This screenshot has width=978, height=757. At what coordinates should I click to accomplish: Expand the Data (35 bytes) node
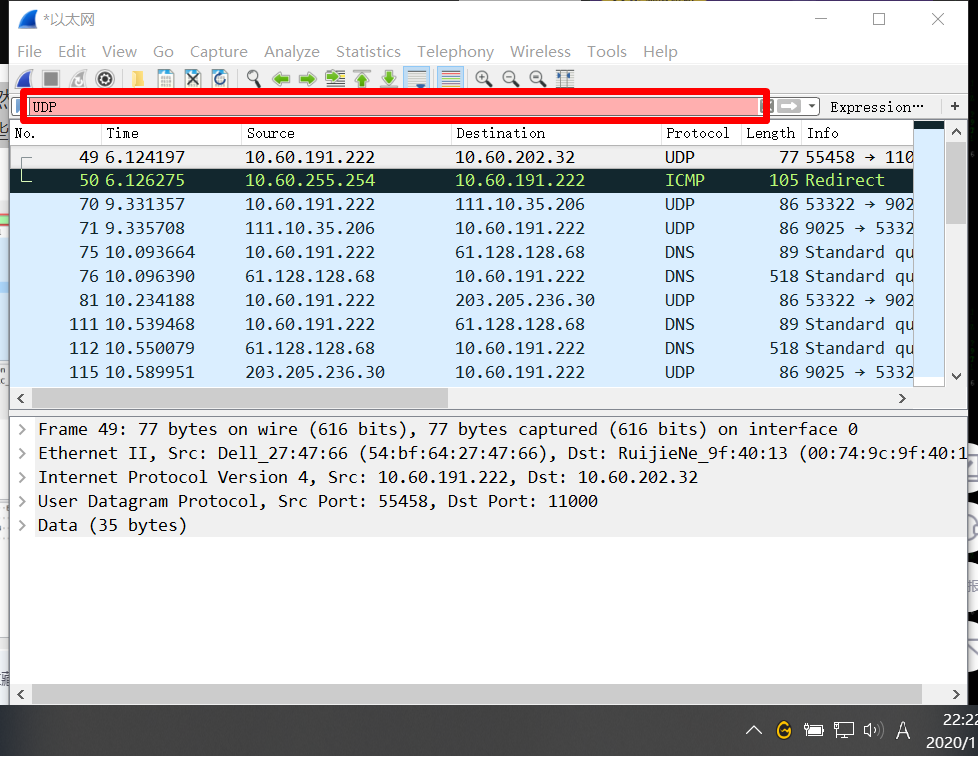tap(22, 526)
